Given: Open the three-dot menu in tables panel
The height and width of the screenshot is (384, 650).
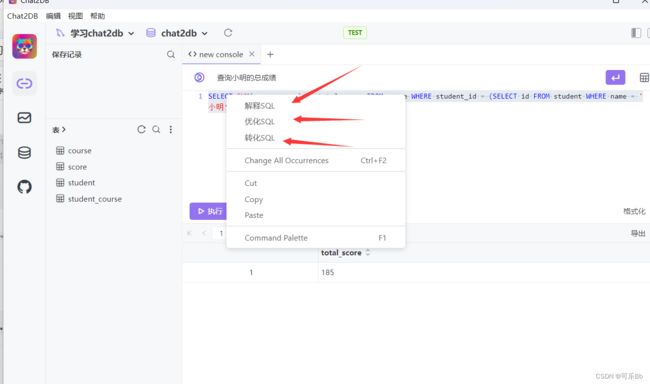Looking at the screenshot, I should click(170, 129).
